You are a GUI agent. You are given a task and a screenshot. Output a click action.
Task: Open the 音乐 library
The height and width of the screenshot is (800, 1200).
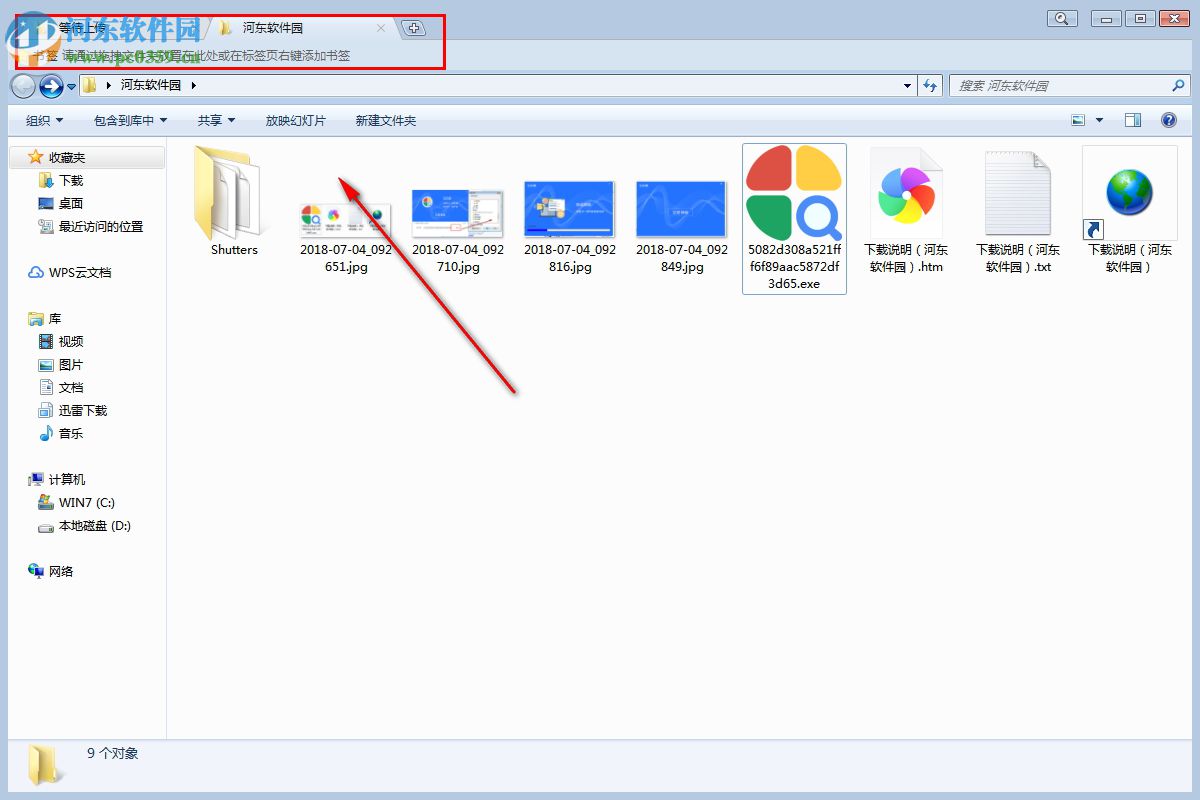pyautogui.click(x=61, y=433)
